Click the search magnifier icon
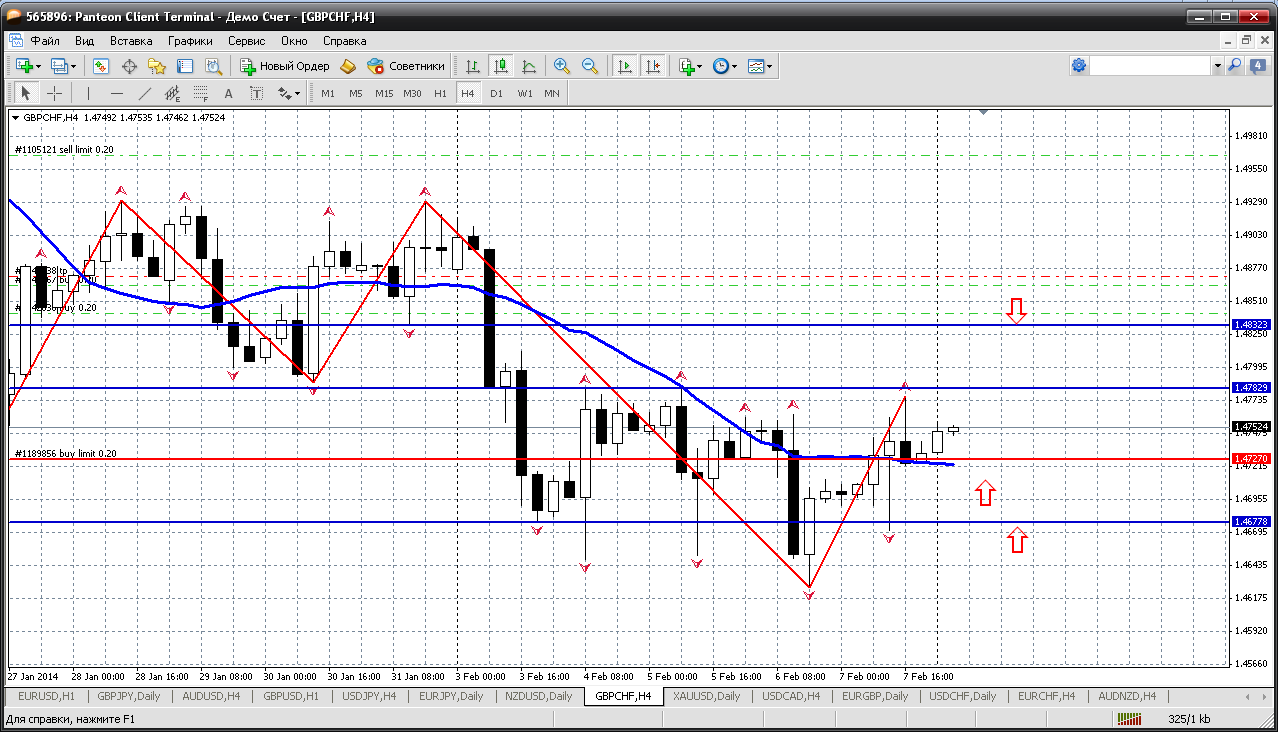1278x732 pixels. [x=1235, y=65]
